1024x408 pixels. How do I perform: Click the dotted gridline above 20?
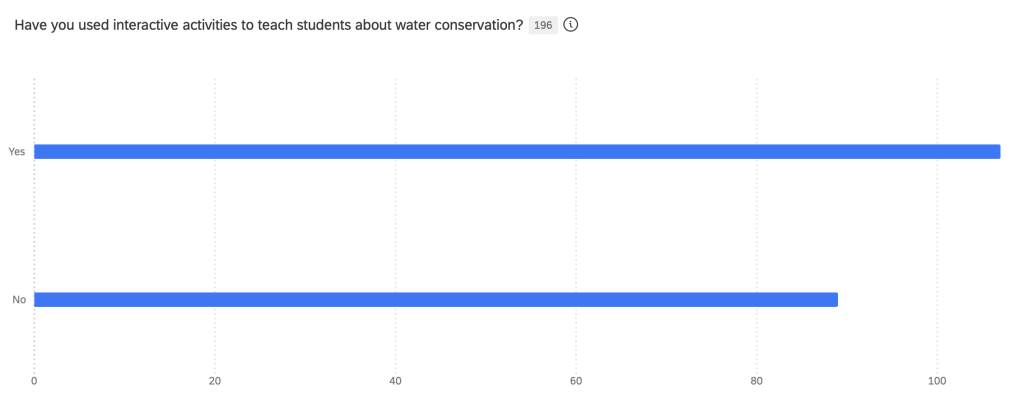tap(215, 225)
